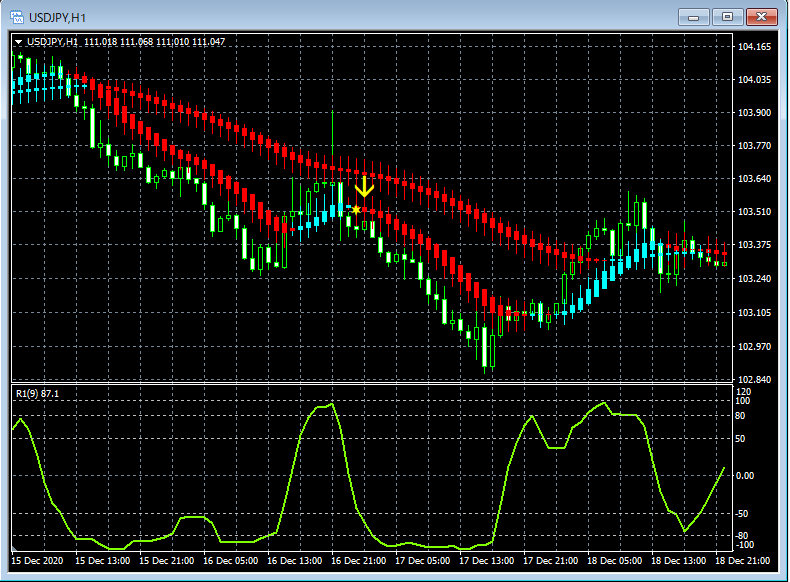Screen dimensions: 790x582
Task: Click the 18 Dec 21:00 time axis label
Action: 742,560
